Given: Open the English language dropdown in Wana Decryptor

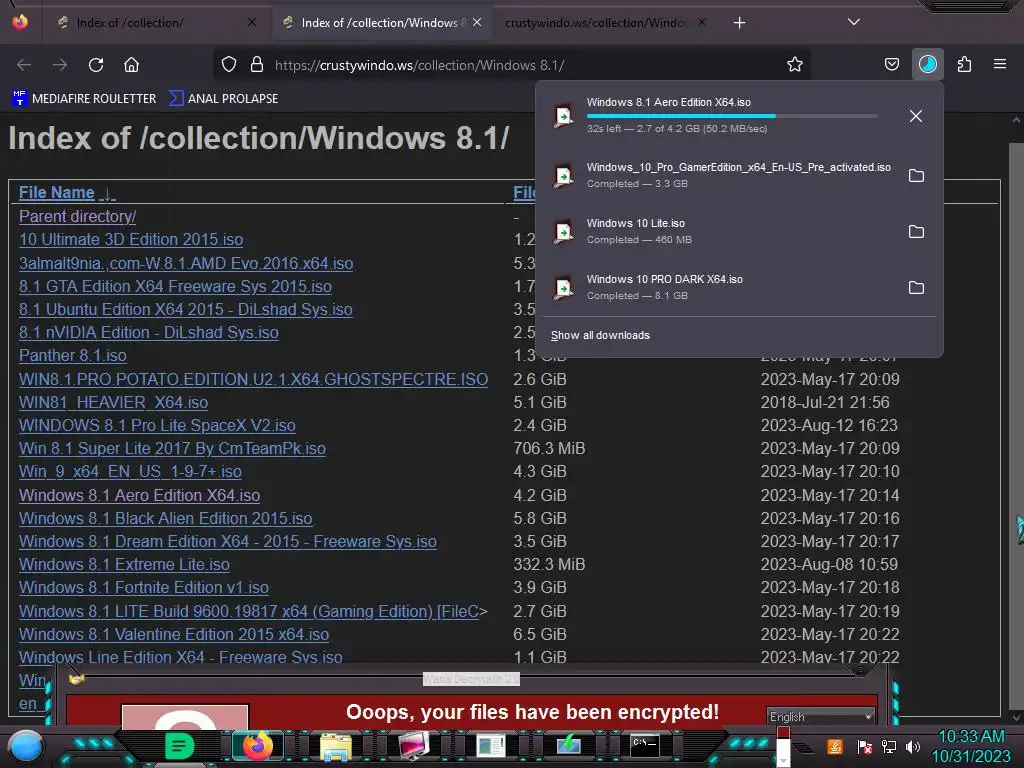Looking at the screenshot, I should point(821,716).
